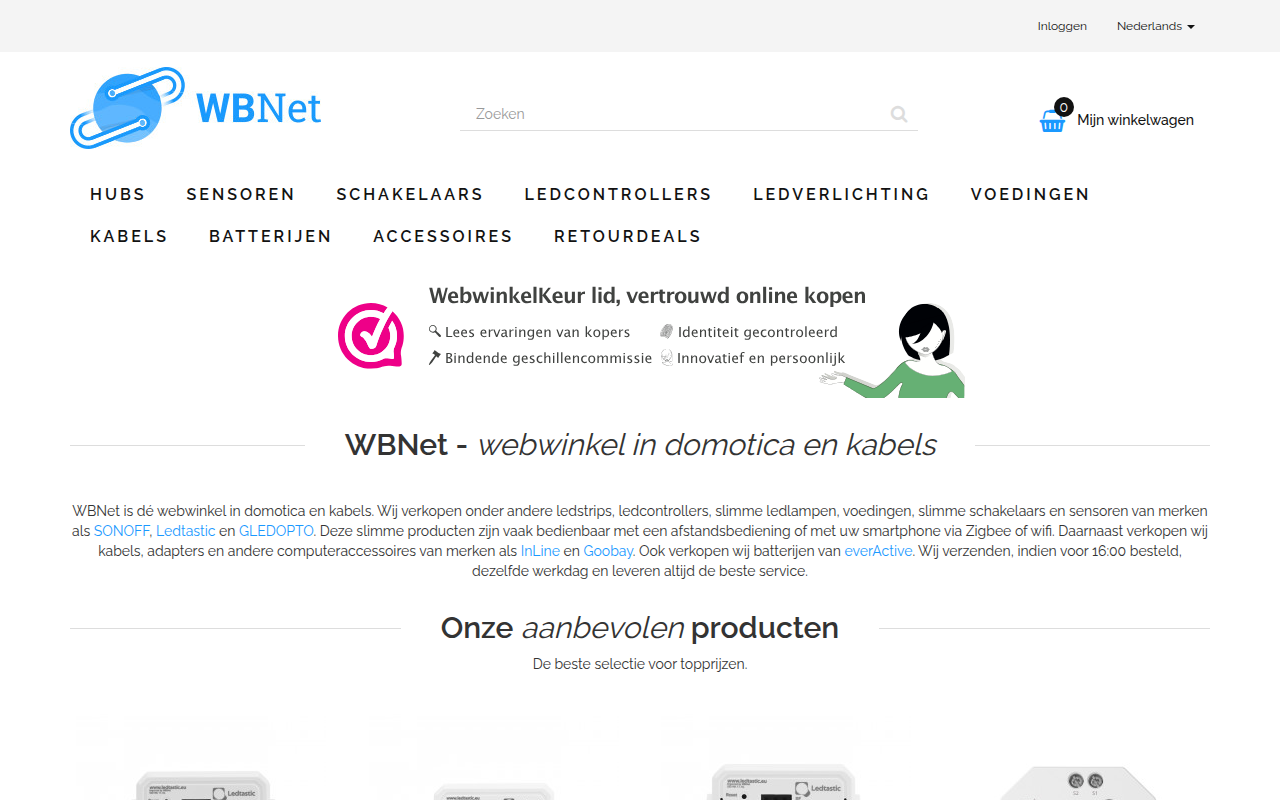Click the pink WebwinkelKeur checkmark logo
This screenshot has height=800, width=1280.
click(x=371, y=336)
